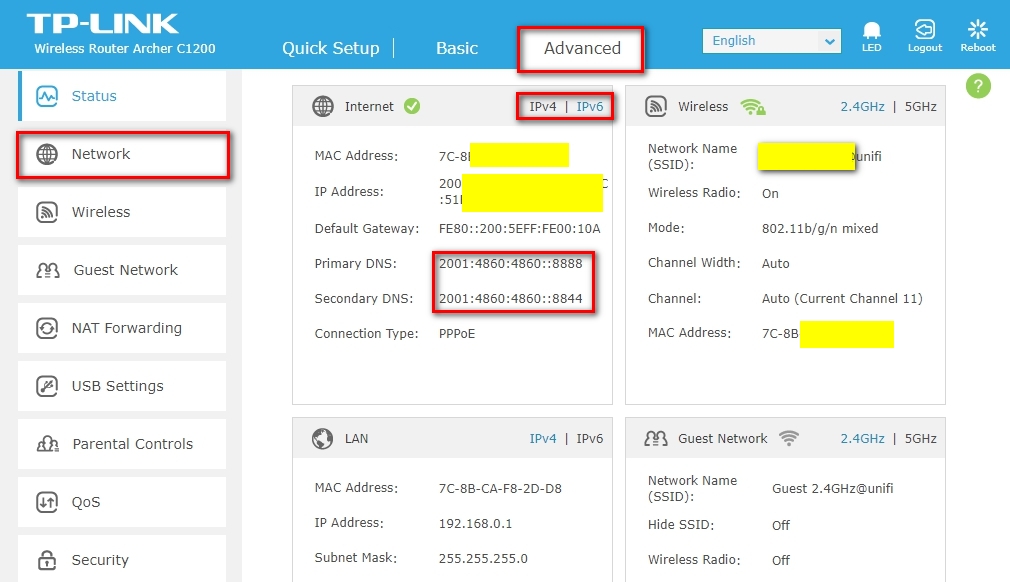The image size is (1010, 582).
Task: Click the Parental Controls family icon
Action: click(x=48, y=444)
